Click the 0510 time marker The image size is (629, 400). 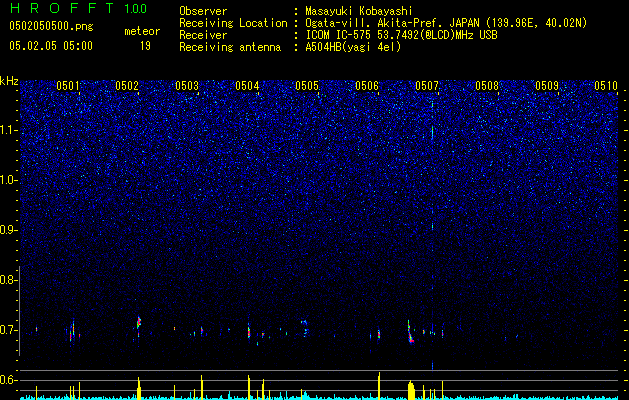(606, 86)
